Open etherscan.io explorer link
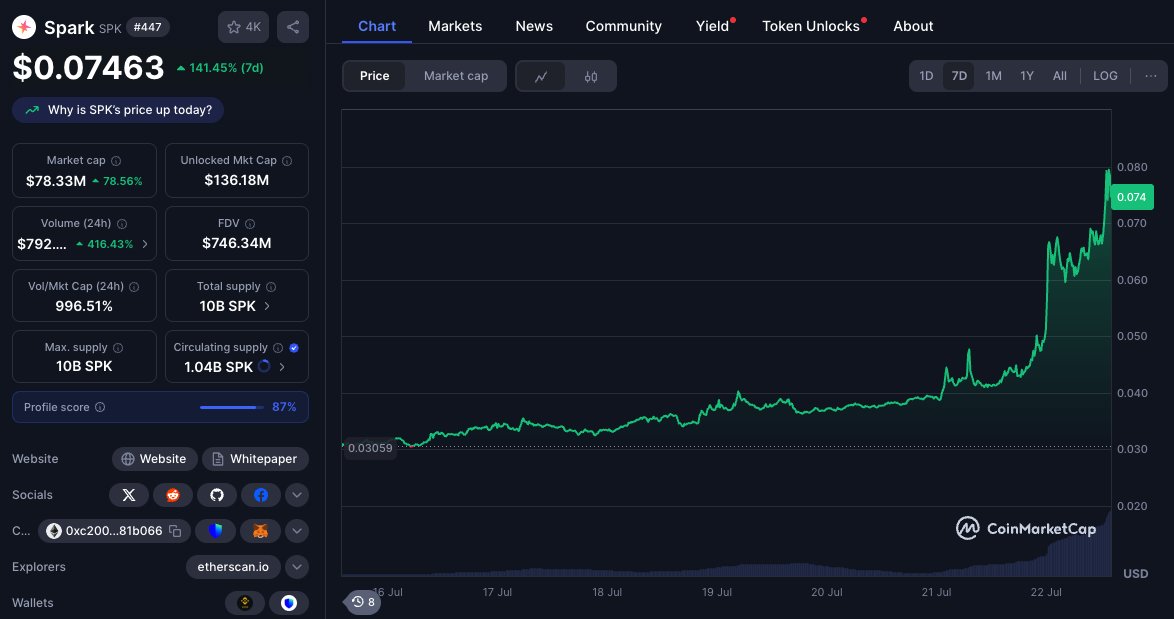 pyautogui.click(x=233, y=567)
